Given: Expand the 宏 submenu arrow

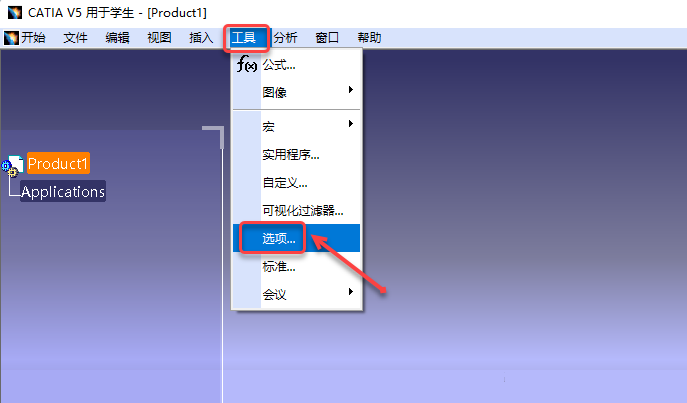Looking at the screenshot, I should coord(351,124).
